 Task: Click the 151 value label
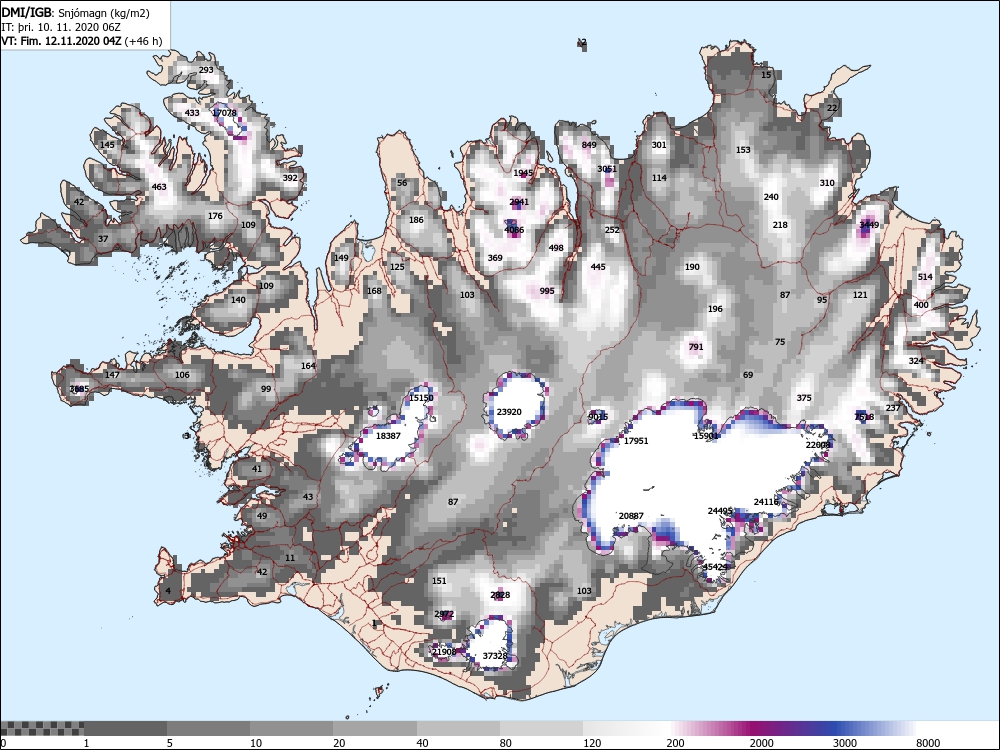(439, 581)
